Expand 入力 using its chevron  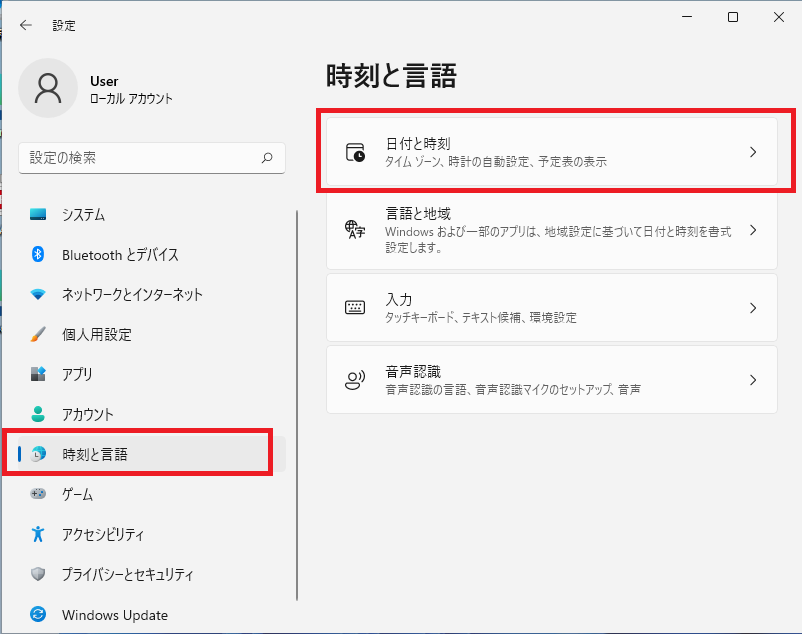753,308
